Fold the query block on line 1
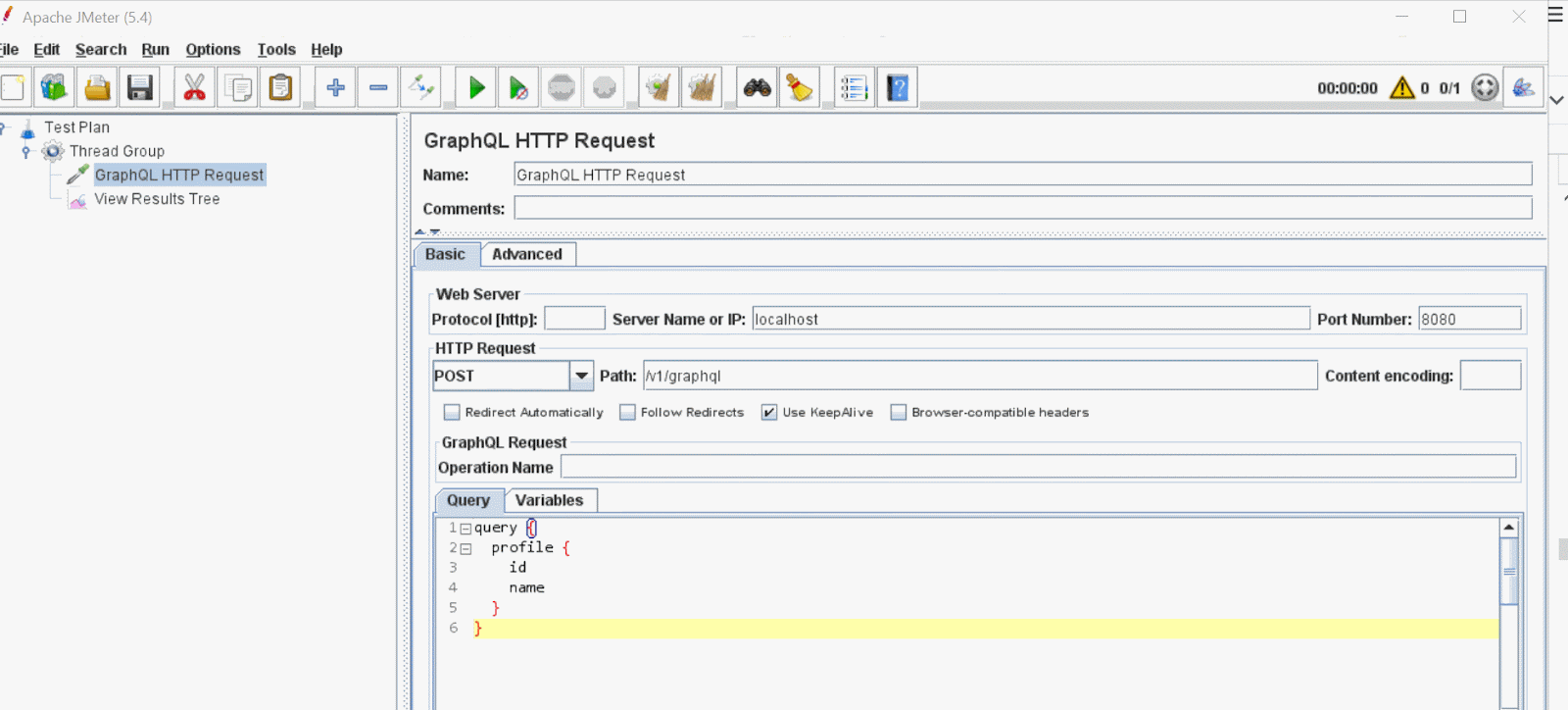The width and height of the screenshot is (1568, 710). coord(465,529)
